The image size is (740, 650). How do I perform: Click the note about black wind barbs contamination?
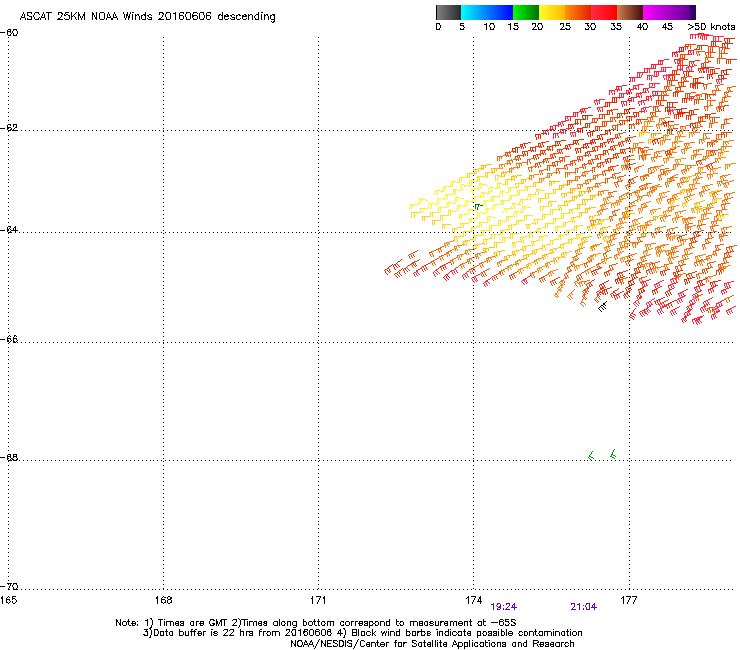click(466, 633)
